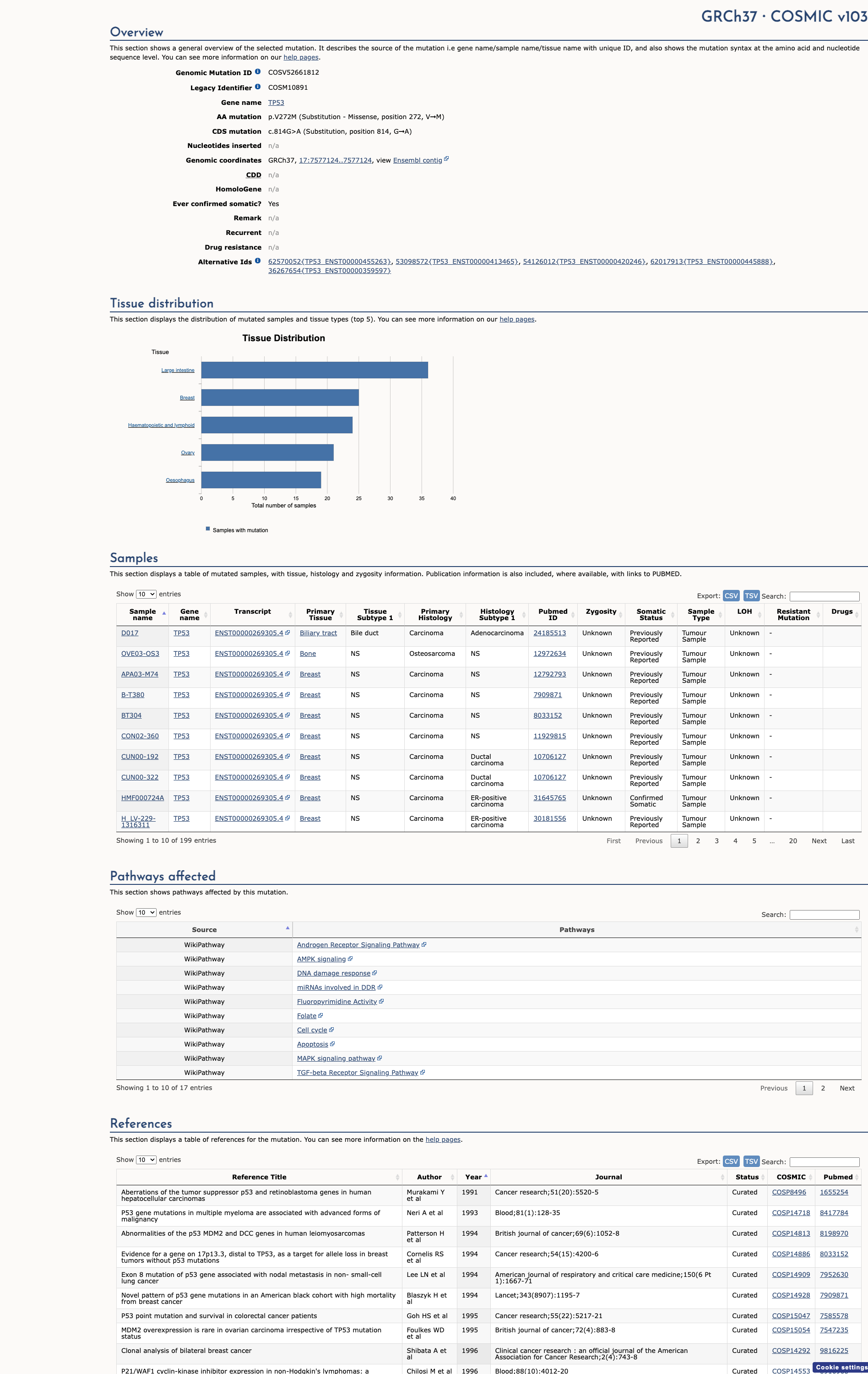Export Samples table as CSV

[x=731, y=596]
